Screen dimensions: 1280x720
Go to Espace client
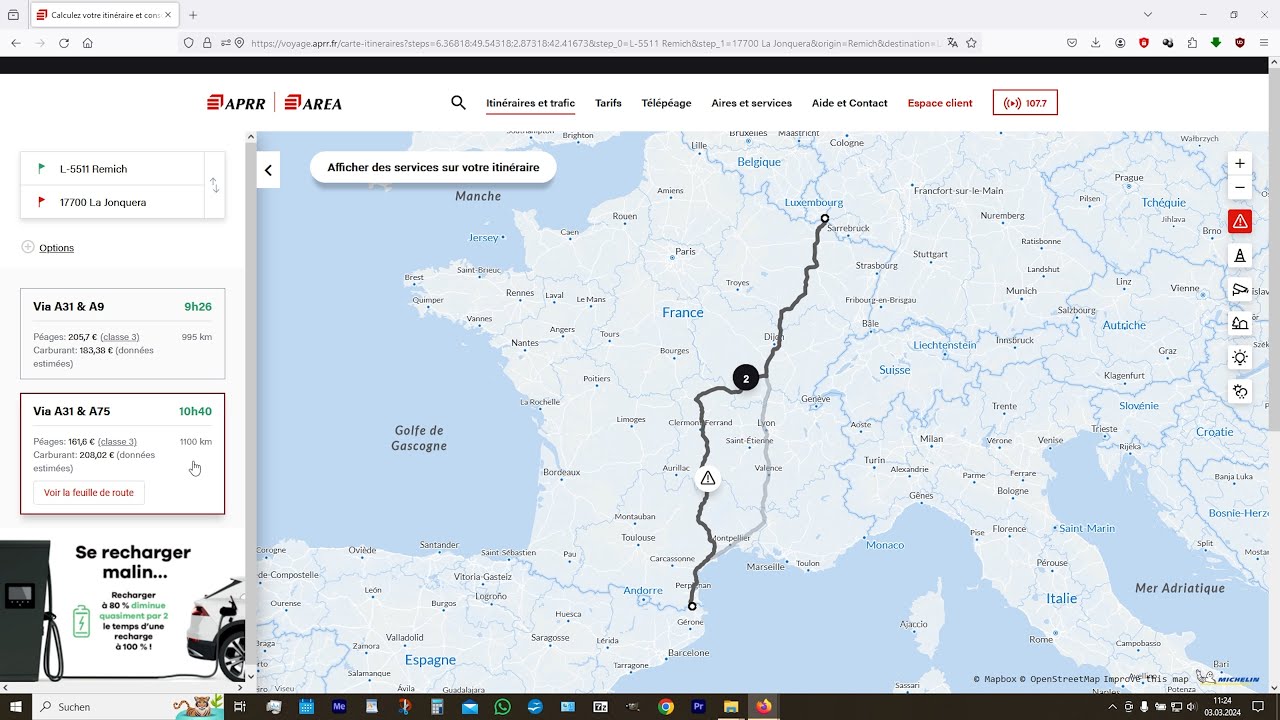(x=940, y=103)
